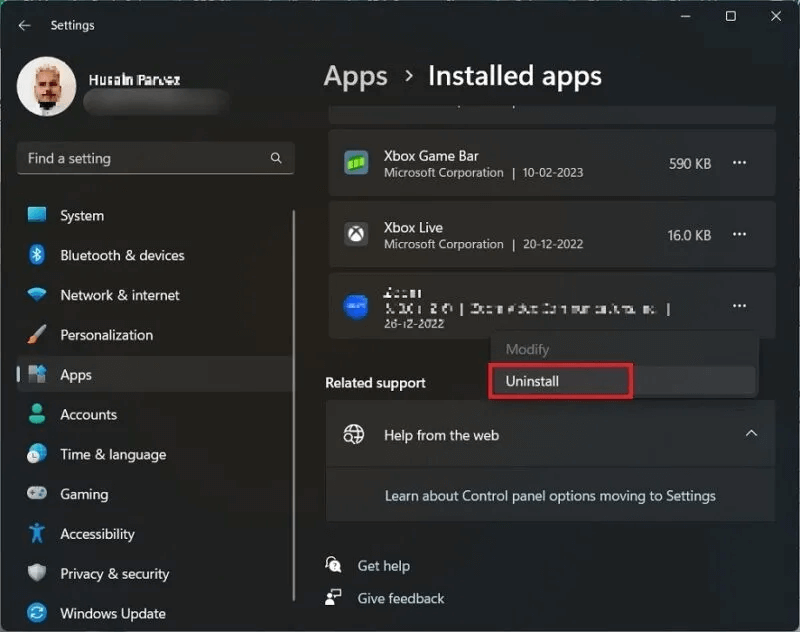Select the Apps sidebar icon
This screenshot has width=800, height=632.
pyautogui.click(x=37, y=374)
